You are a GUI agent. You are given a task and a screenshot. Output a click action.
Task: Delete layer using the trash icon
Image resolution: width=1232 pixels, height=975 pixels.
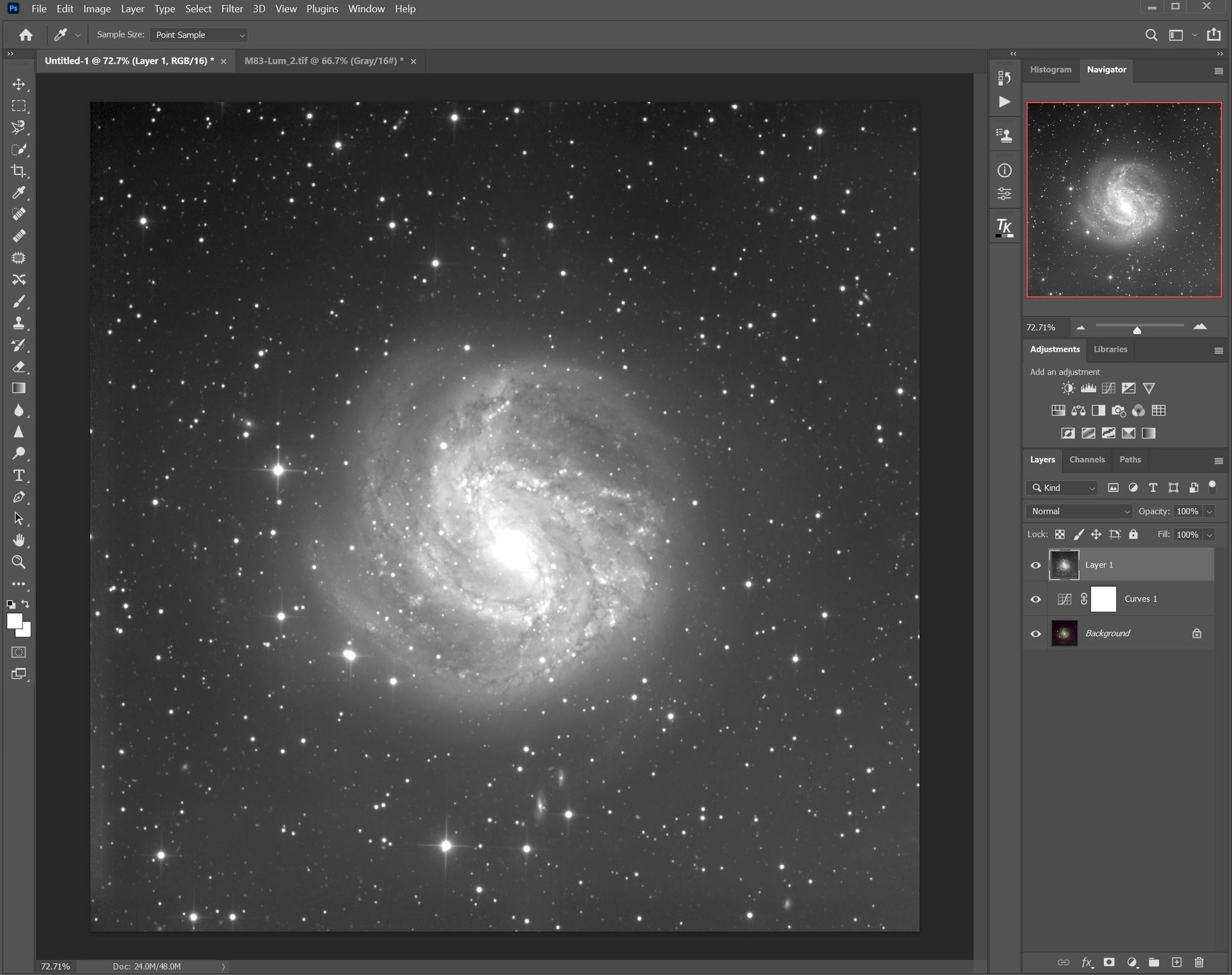1199,962
